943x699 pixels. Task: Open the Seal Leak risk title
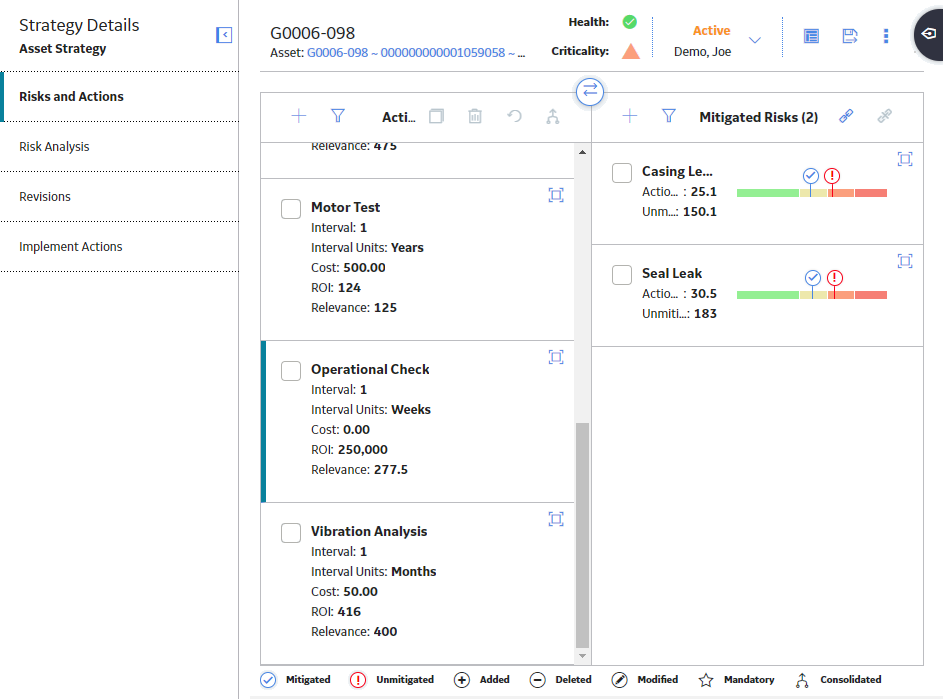coord(672,274)
